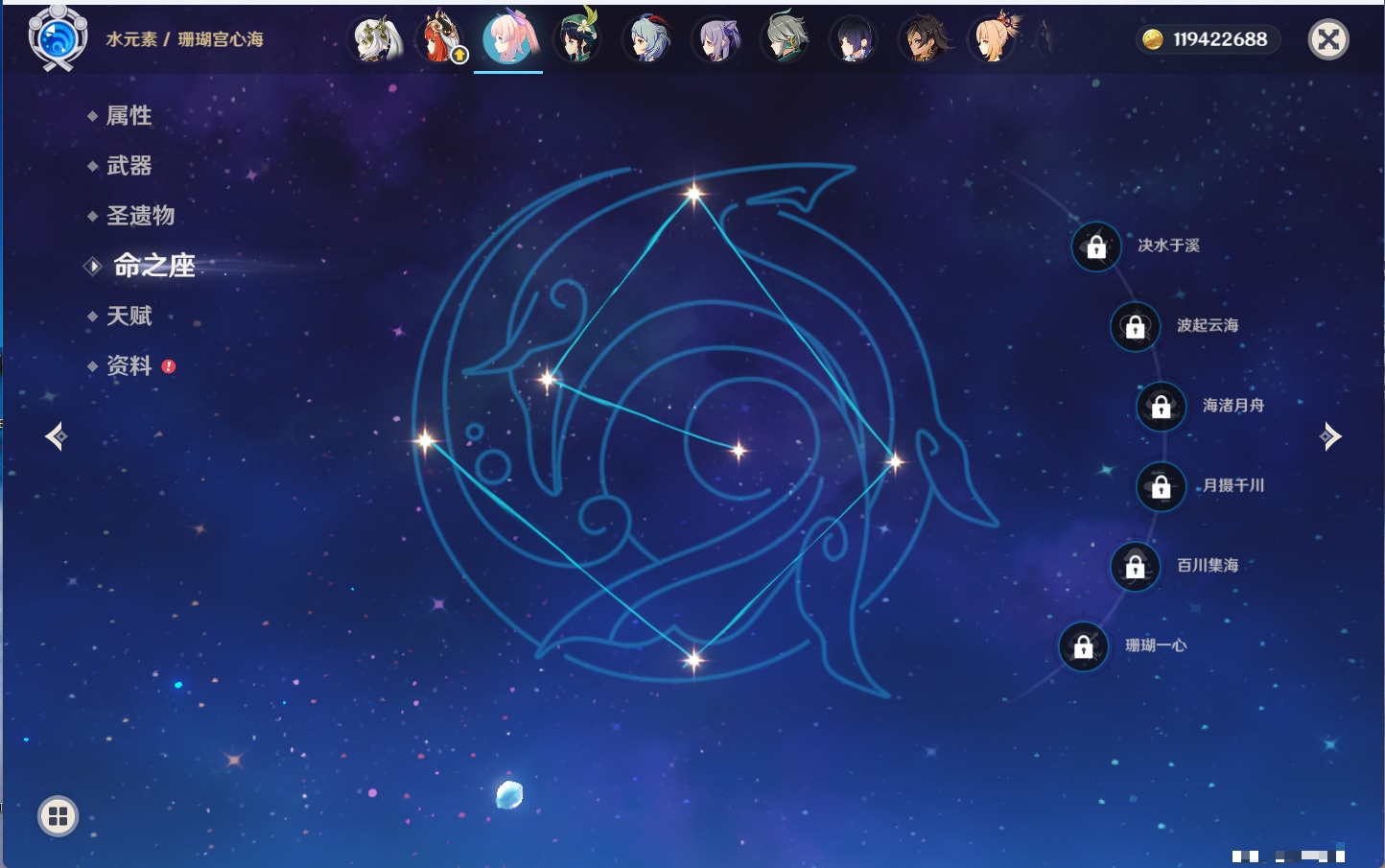This screenshot has width=1385, height=868.
Task: Select Nahida's white-haired avatar in character bar
Action: (376, 39)
